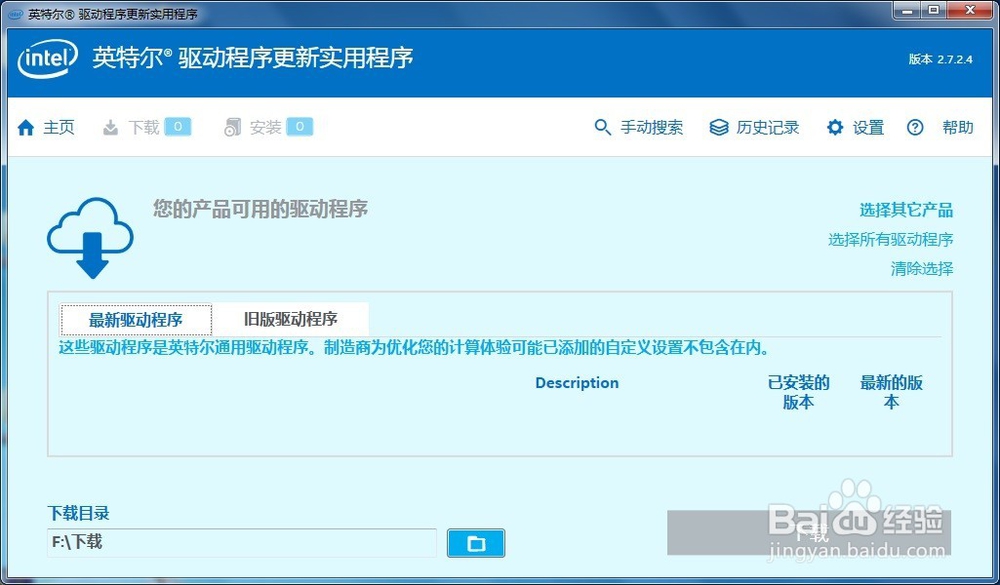1000x585 pixels.
Task: Click the folder browse button for the download directory
Action: coord(476,543)
